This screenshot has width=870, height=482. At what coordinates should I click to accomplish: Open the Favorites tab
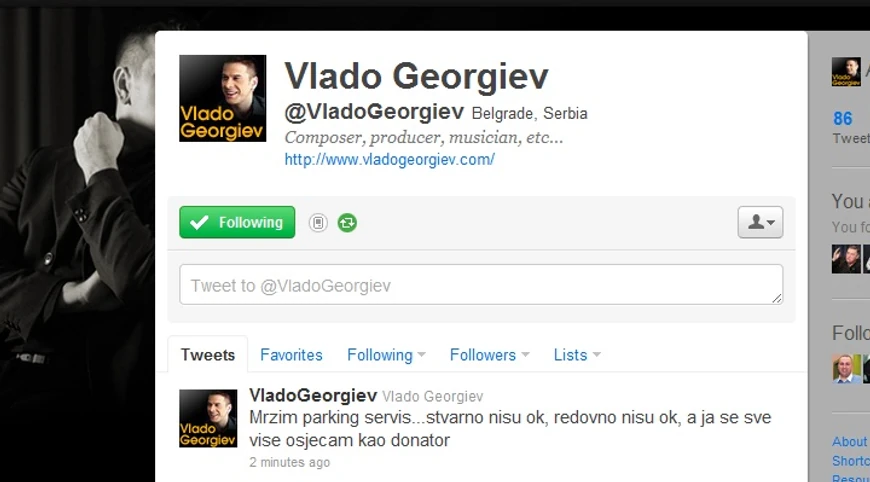[x=291, y=355]
